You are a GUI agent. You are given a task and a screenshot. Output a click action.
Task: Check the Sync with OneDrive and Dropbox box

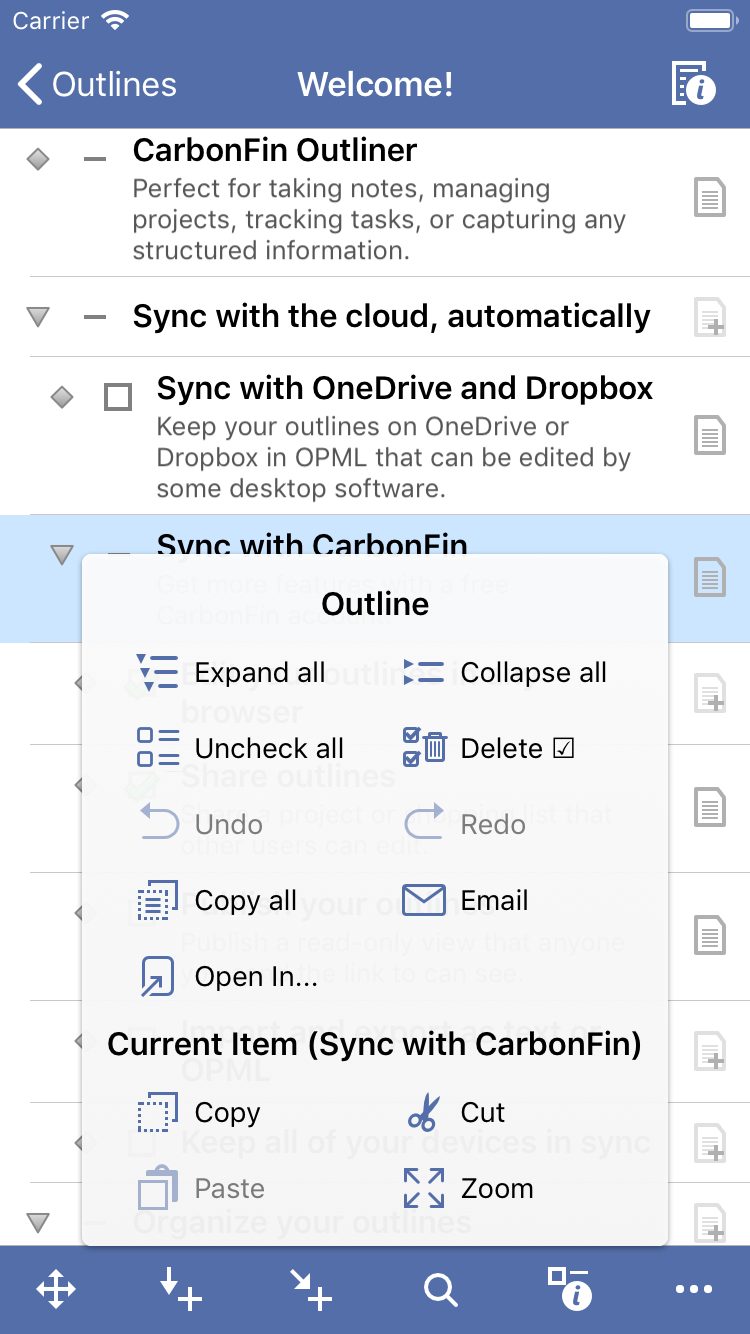point(118,398)
